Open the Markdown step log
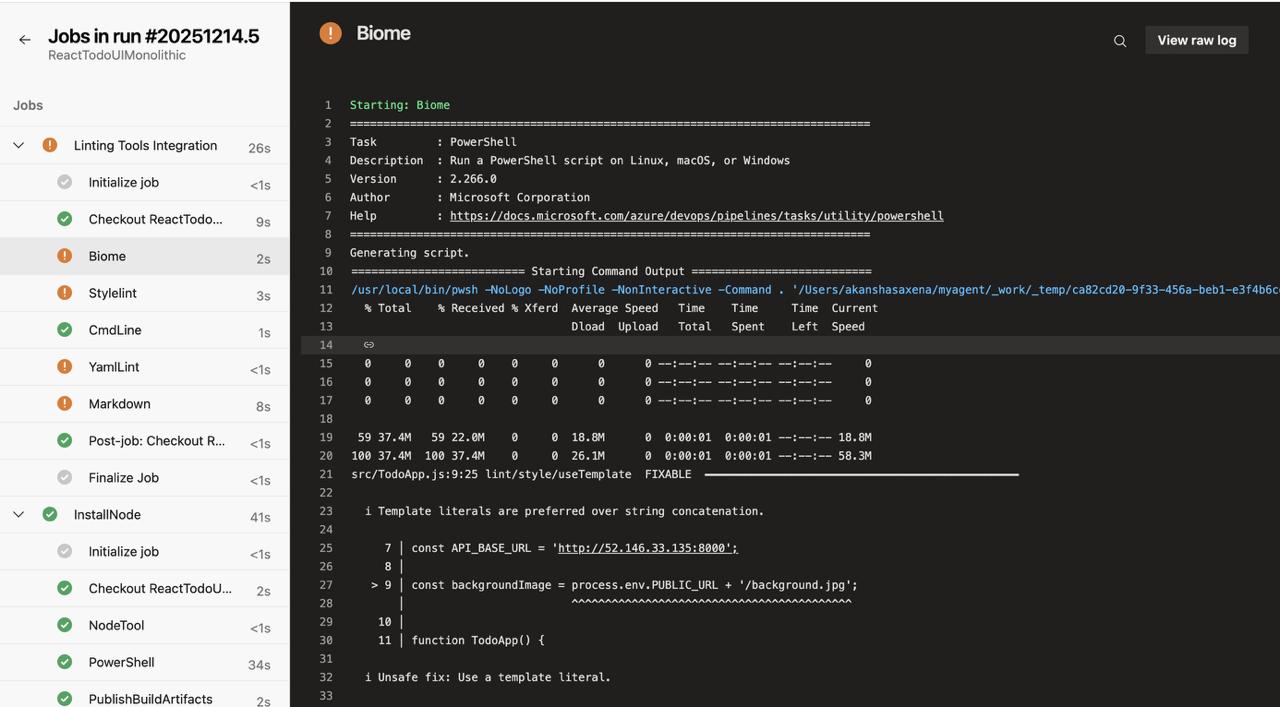 tap(145, 404)
